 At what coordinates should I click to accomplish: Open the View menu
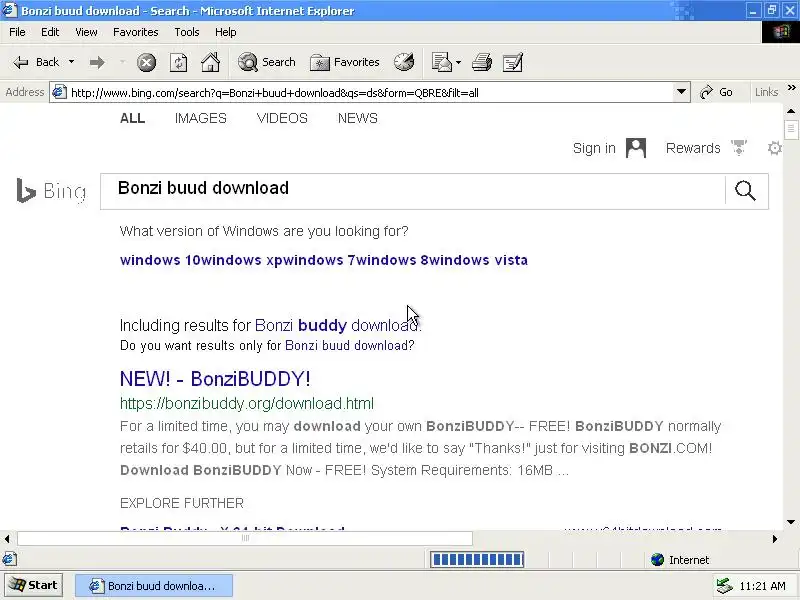point(86,32)
